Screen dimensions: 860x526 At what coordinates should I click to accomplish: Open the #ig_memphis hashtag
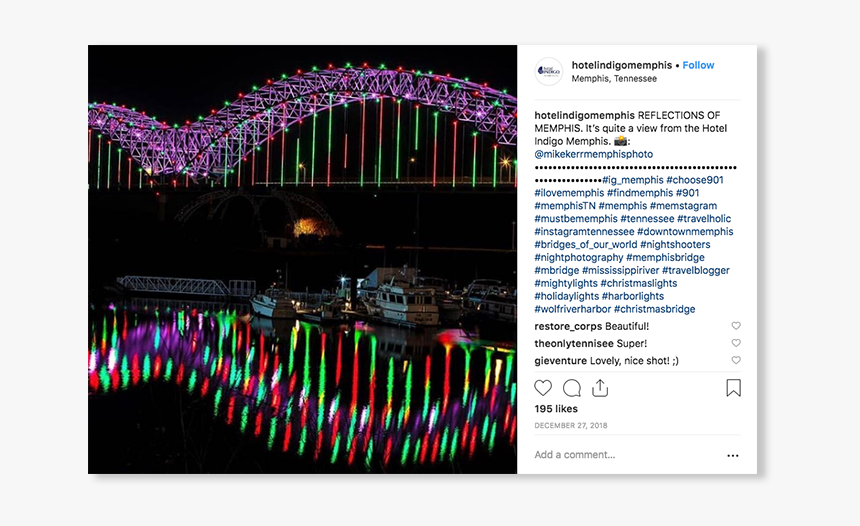point(632,180)
